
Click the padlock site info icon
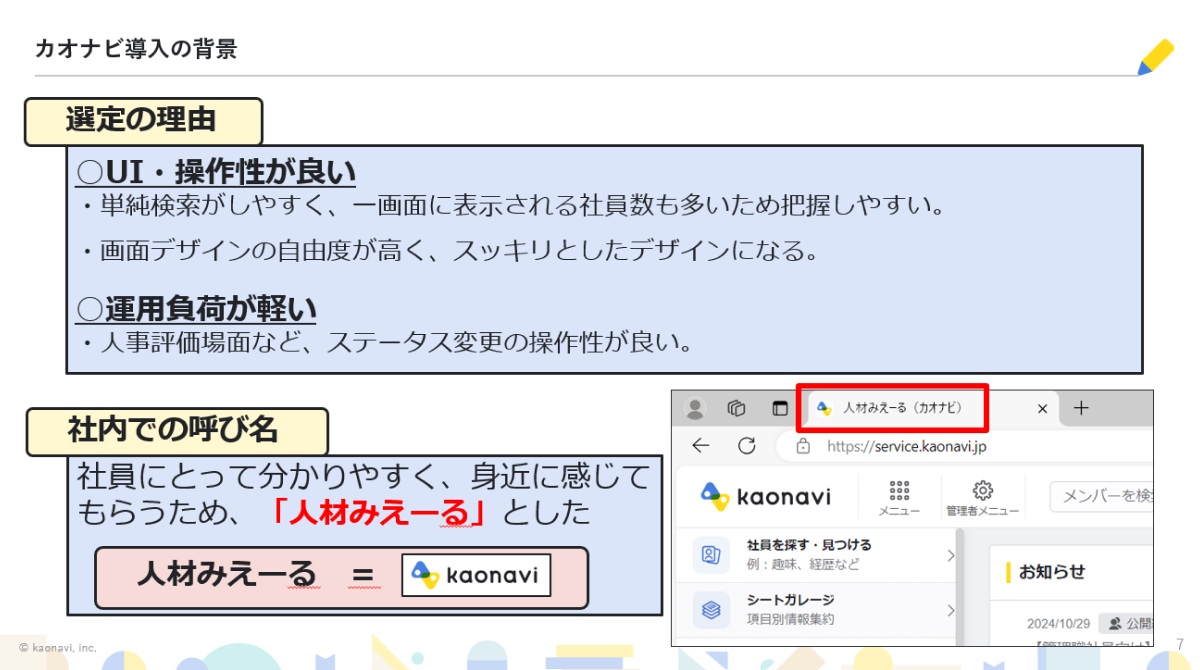[x=803, y=447]
